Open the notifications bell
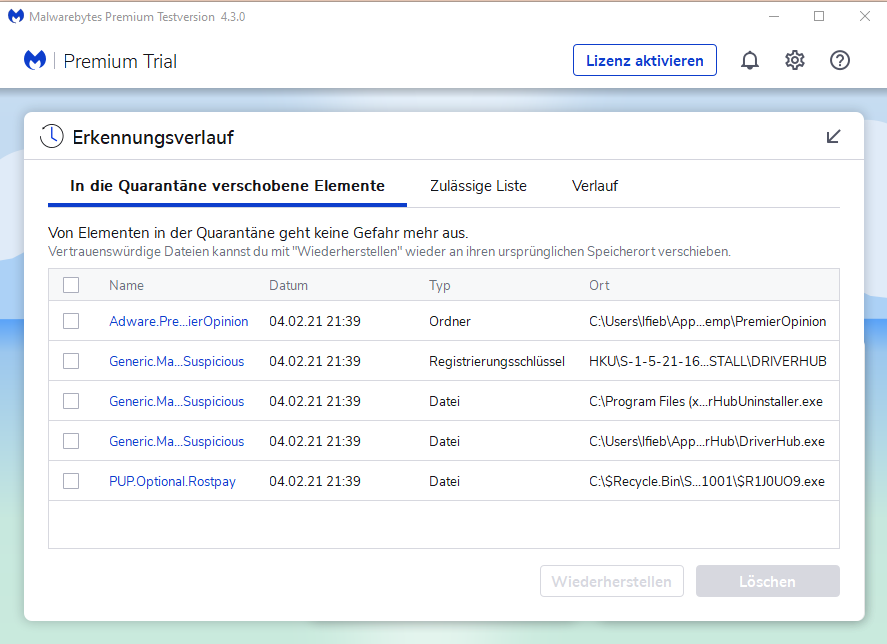 (750, 60)
